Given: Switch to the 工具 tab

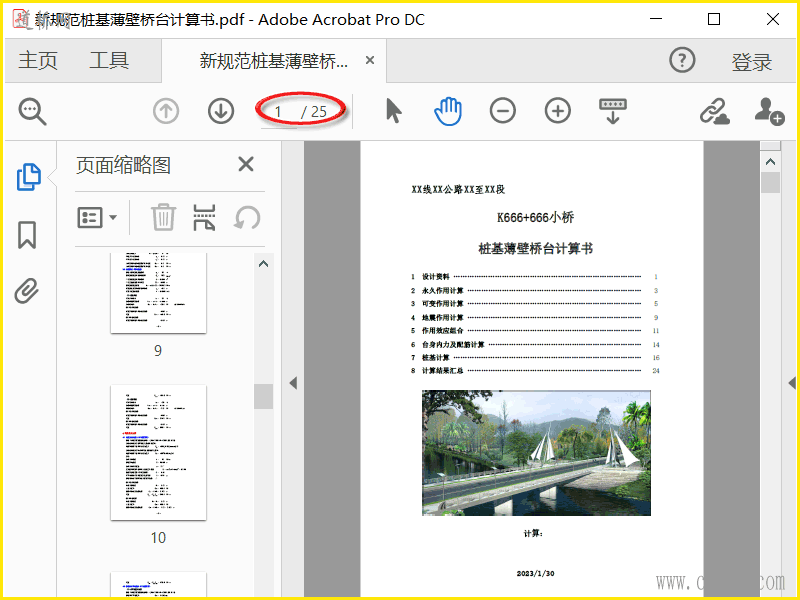Looking at the screenshot, I should 109,60.
